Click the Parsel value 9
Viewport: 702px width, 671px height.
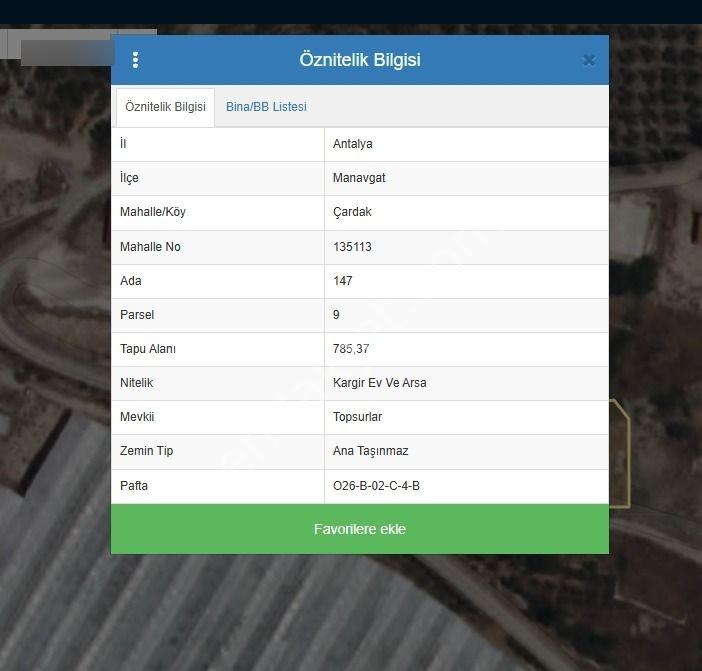336,315
